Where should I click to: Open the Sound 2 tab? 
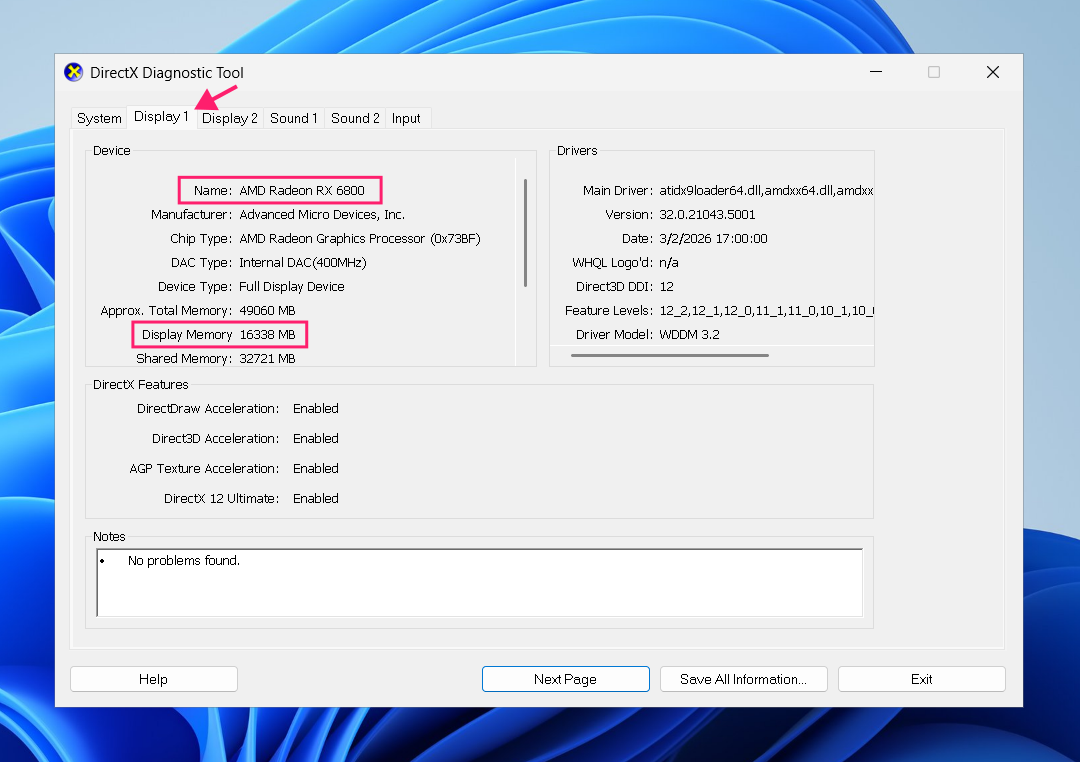click(x=355, y=119)
